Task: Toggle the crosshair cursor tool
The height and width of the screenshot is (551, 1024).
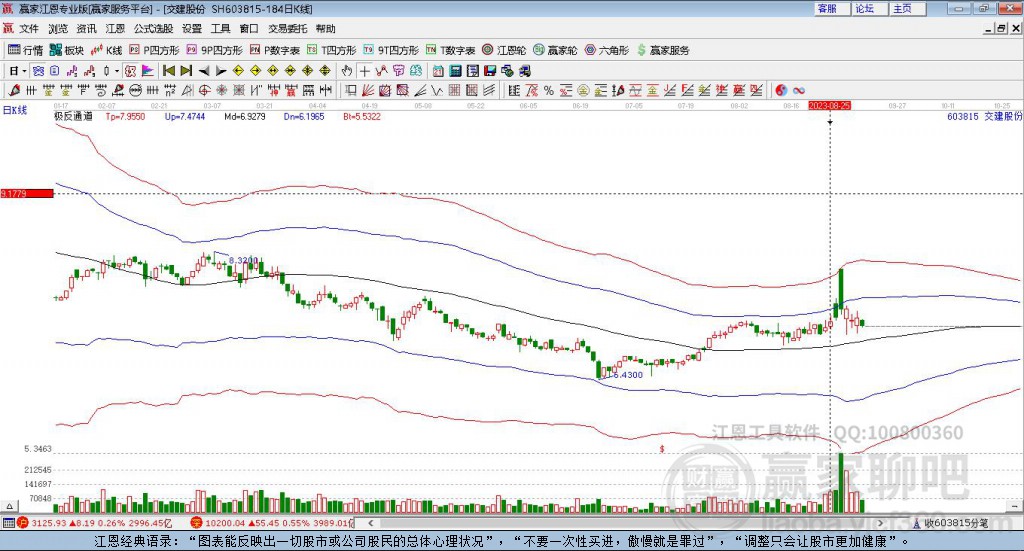Action: [364, 71]
